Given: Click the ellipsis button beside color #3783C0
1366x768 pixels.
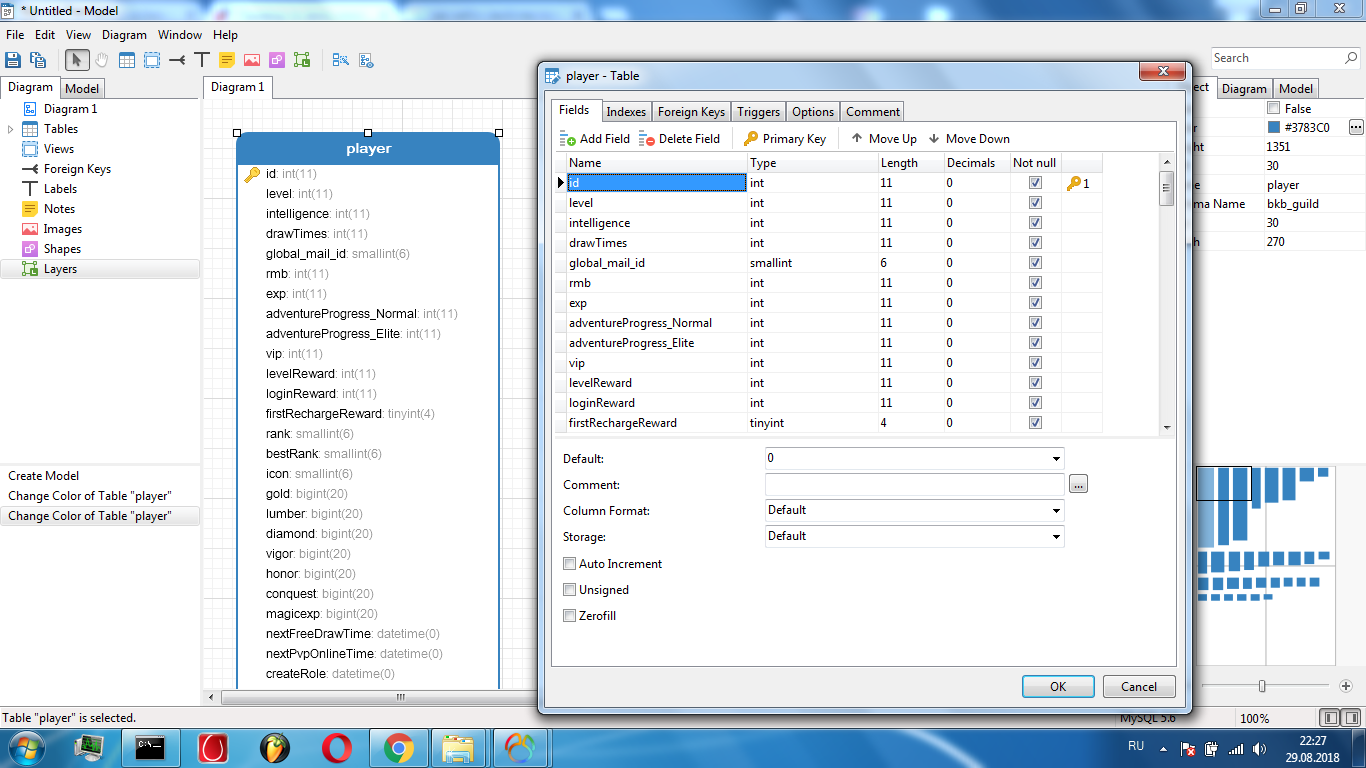Looking at the screenshot, I should pyautogui.click(x=1356, y=127).
